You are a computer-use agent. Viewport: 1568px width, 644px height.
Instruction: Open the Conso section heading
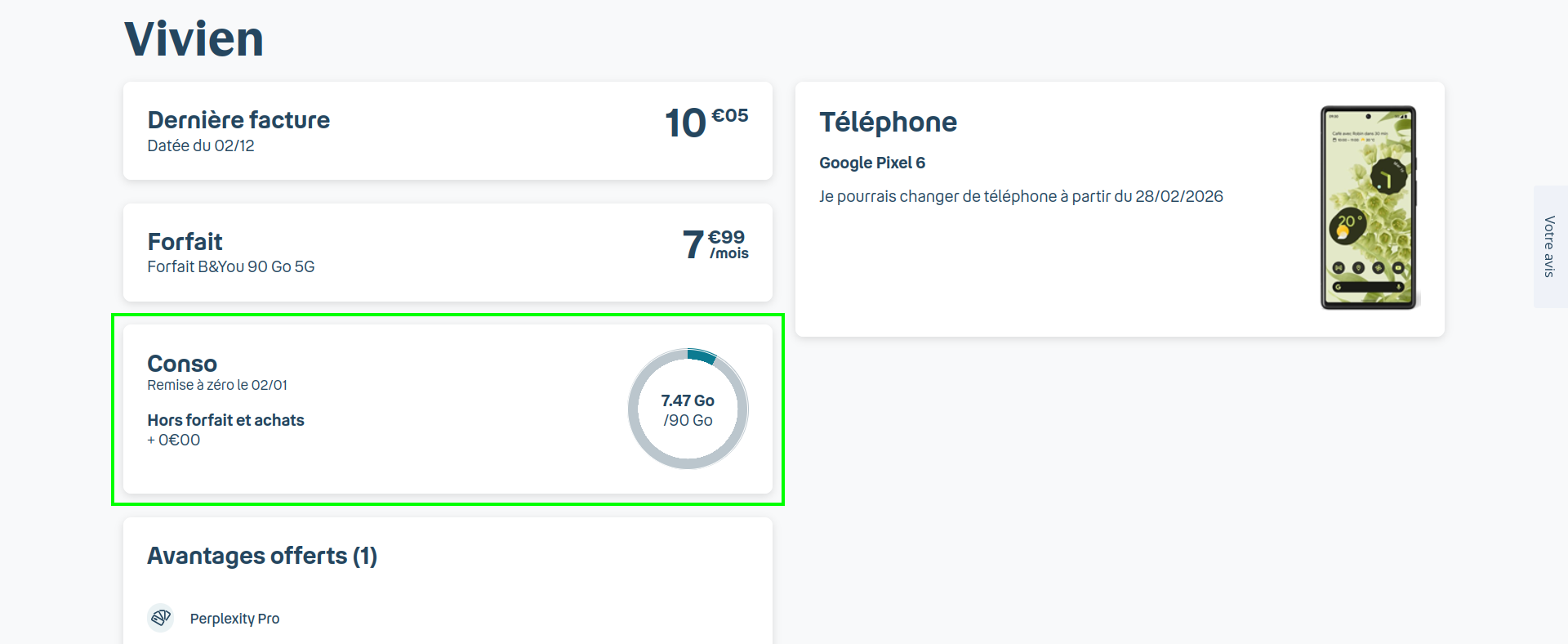point(182,364)
